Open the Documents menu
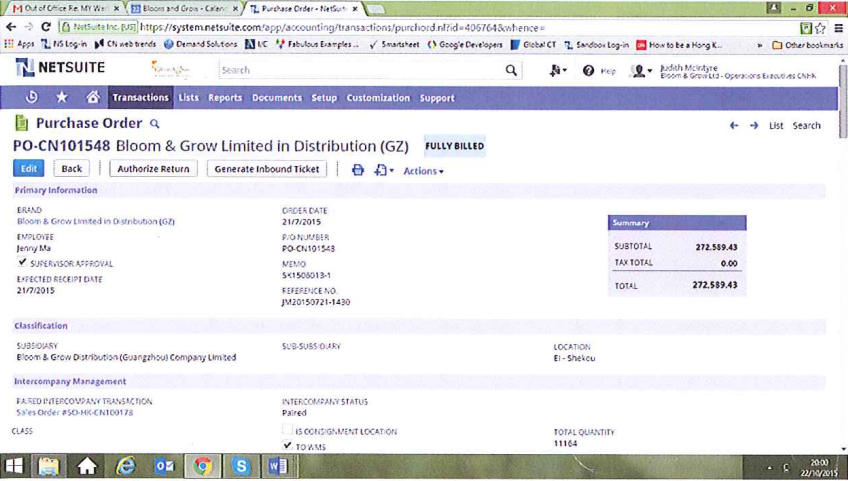 click(x=277, y=98)
